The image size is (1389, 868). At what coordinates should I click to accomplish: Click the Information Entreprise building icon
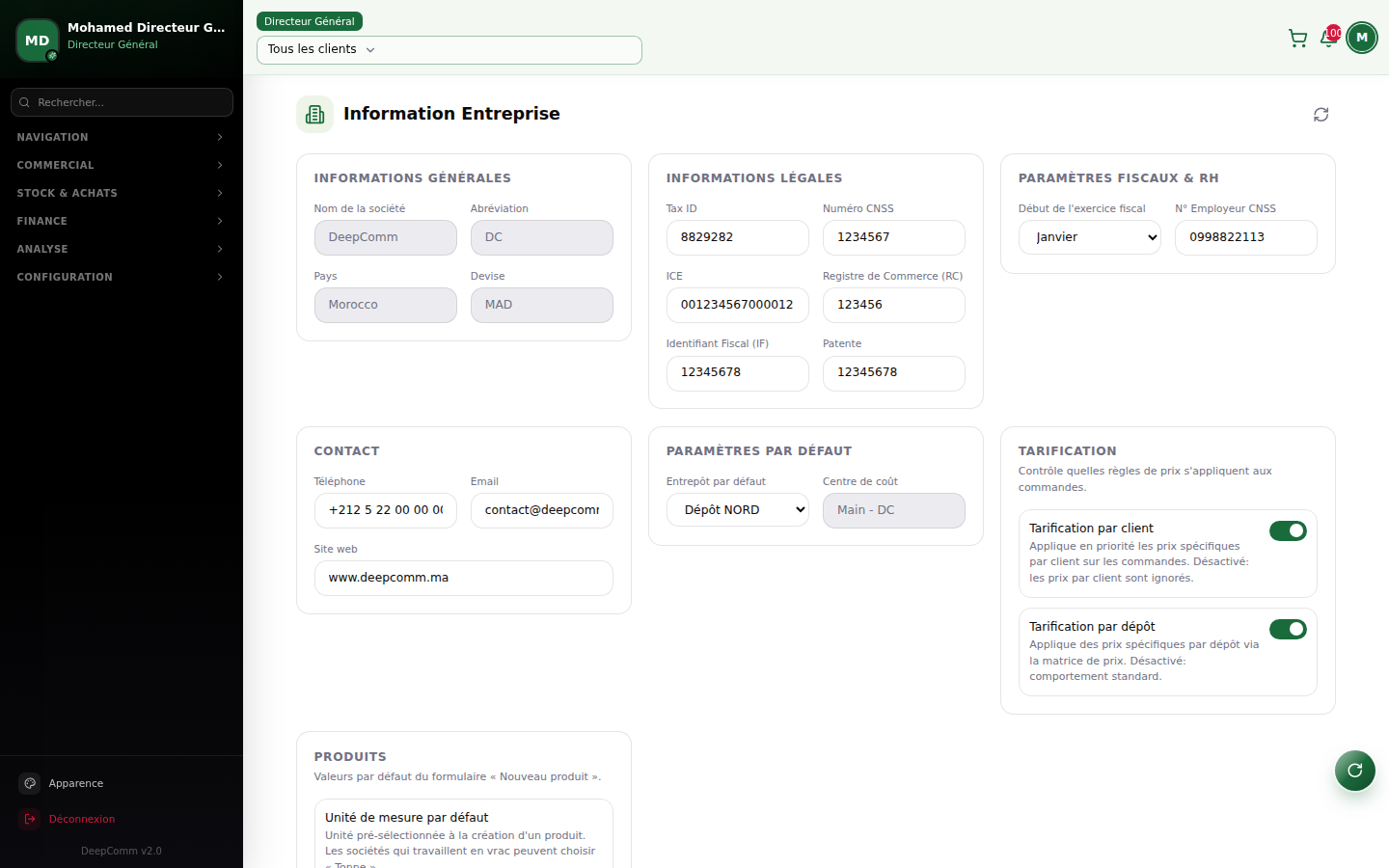(x=314, y=115)
